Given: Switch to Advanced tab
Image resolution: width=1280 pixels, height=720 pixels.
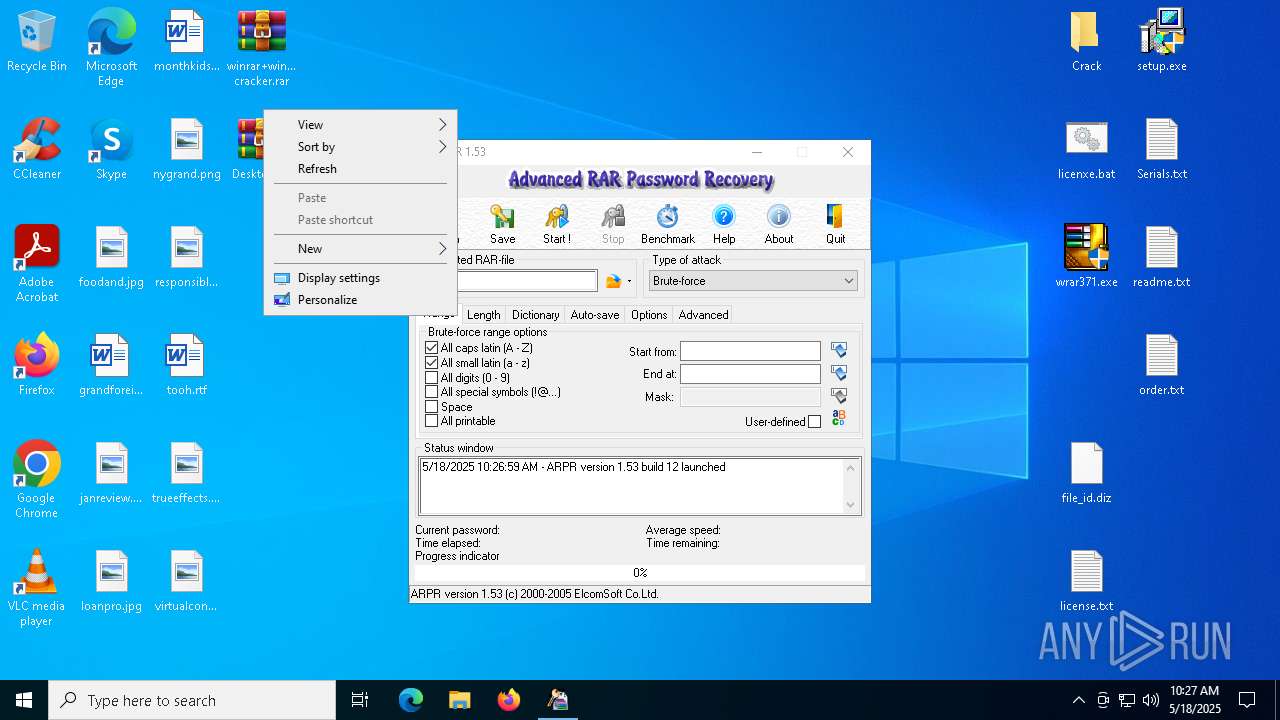Looking at the screenshot, I should point(703,314).
